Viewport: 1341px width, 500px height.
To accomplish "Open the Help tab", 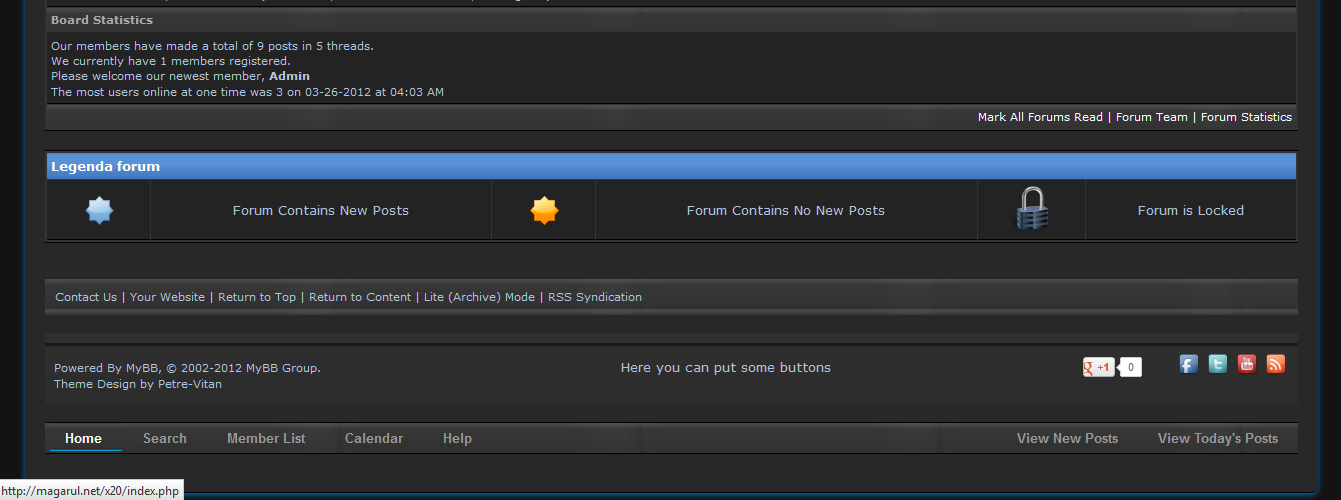I will pos(457,438).
